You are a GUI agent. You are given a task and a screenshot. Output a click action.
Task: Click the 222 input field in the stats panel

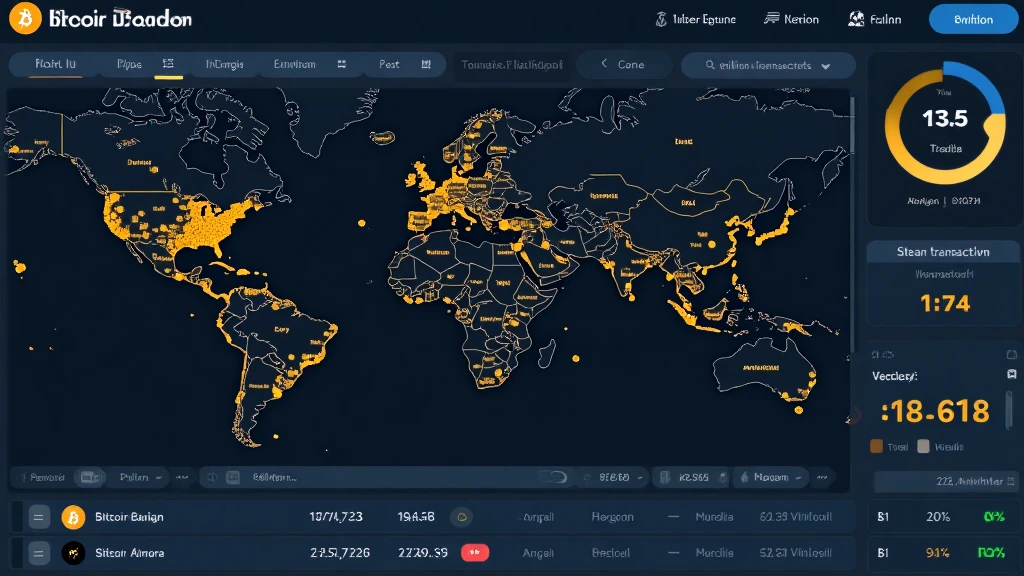[x=945, y=482]
